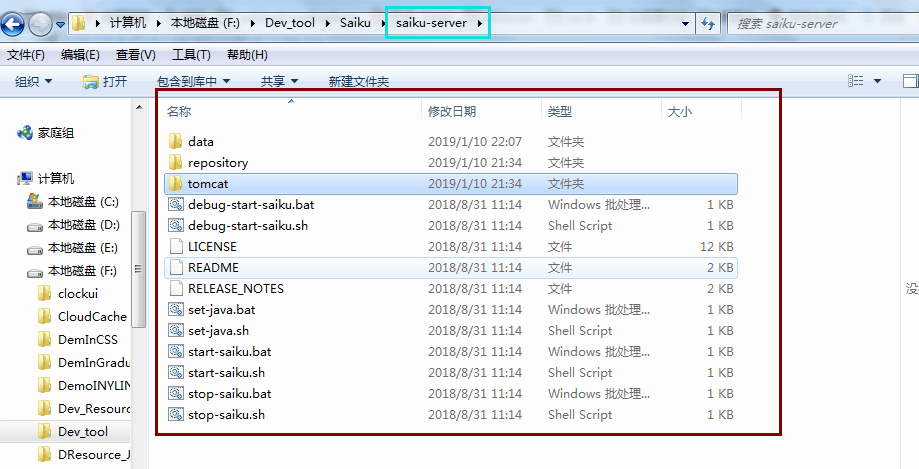This screenshot has height=469, width=919.
Task: Open the 查看(V) menu
Action: (x=135, y=55)
